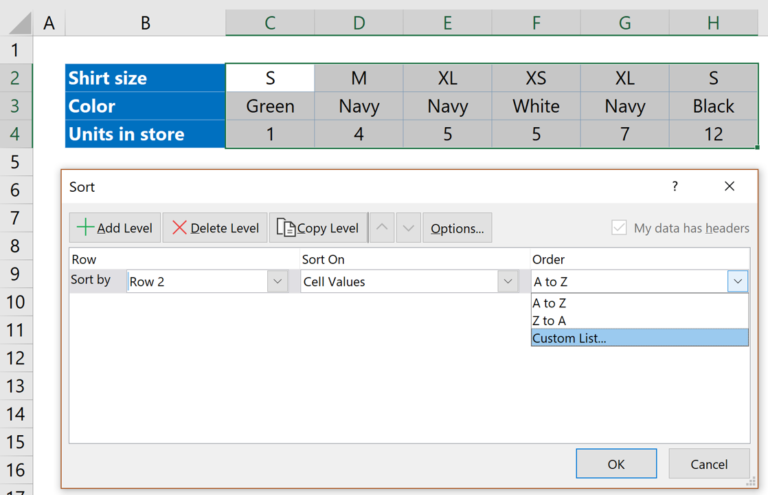Image resolution: width=768 pixels, height=495 pixels.
Task: Open Sort dialog help question mark
Action: pyautogui.click(x=675, y=186)
